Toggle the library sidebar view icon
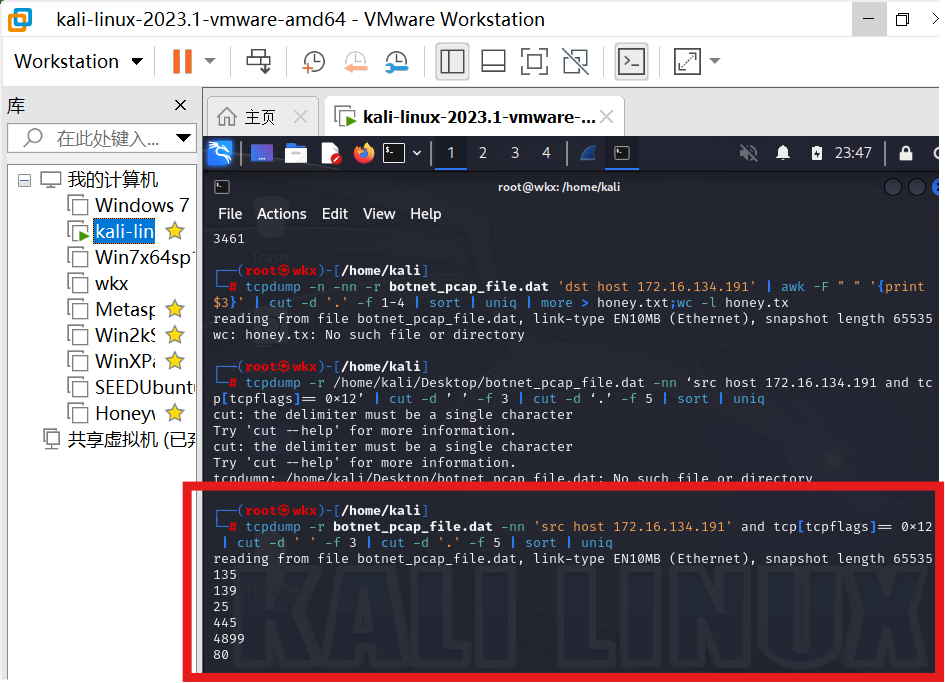This screenshot has height=683, width=945. pos(452,61)
